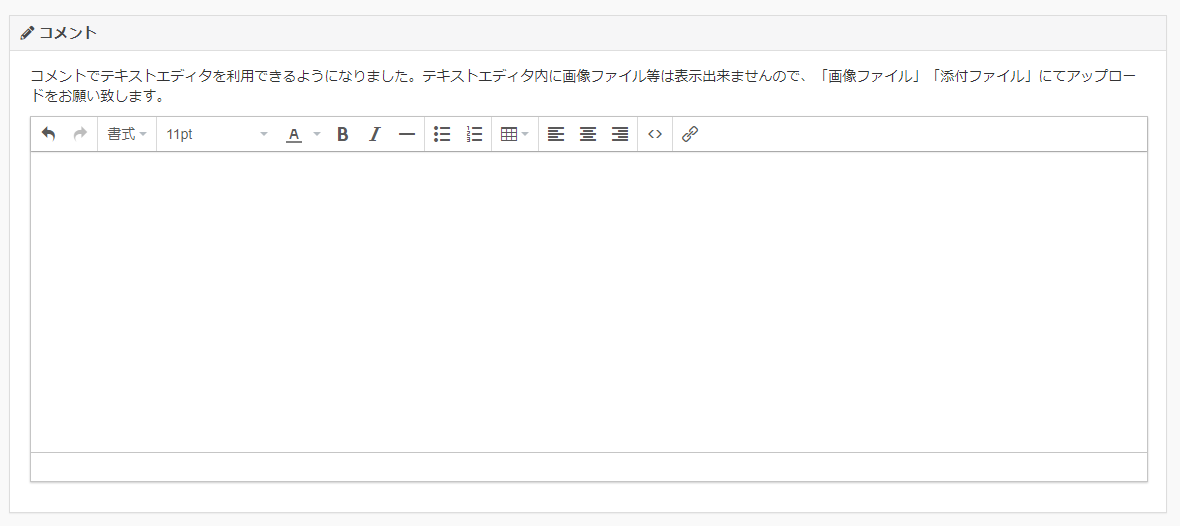Click the redo arrow icon

click(x=80, y=134)
